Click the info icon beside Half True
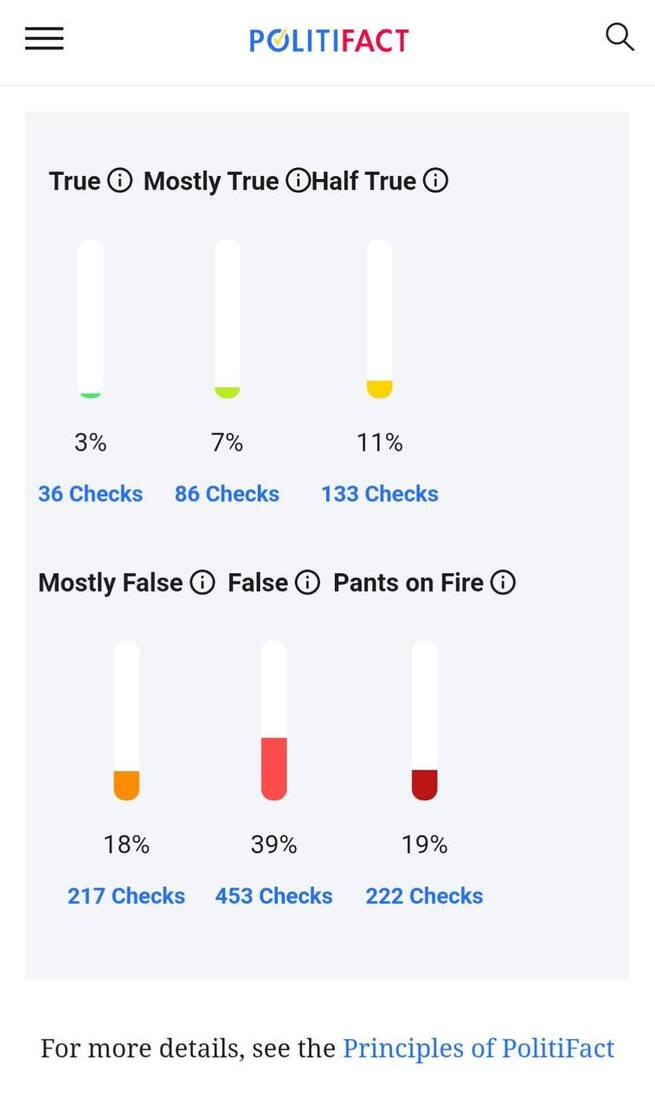This screenshot has height=1108, width=655. pyautogui.click(x=435, y=181)
